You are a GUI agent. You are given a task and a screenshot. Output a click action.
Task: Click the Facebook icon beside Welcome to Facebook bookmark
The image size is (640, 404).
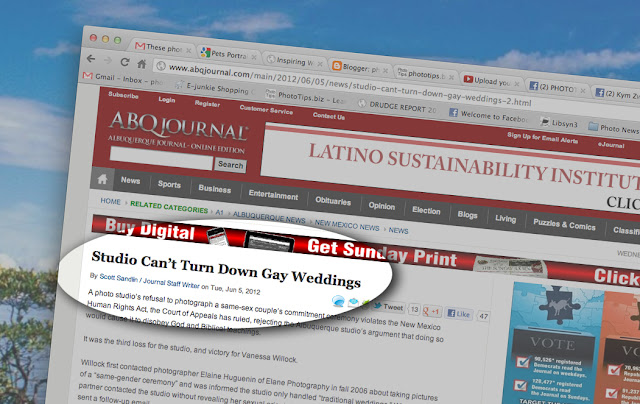click(x=453, y=112)
